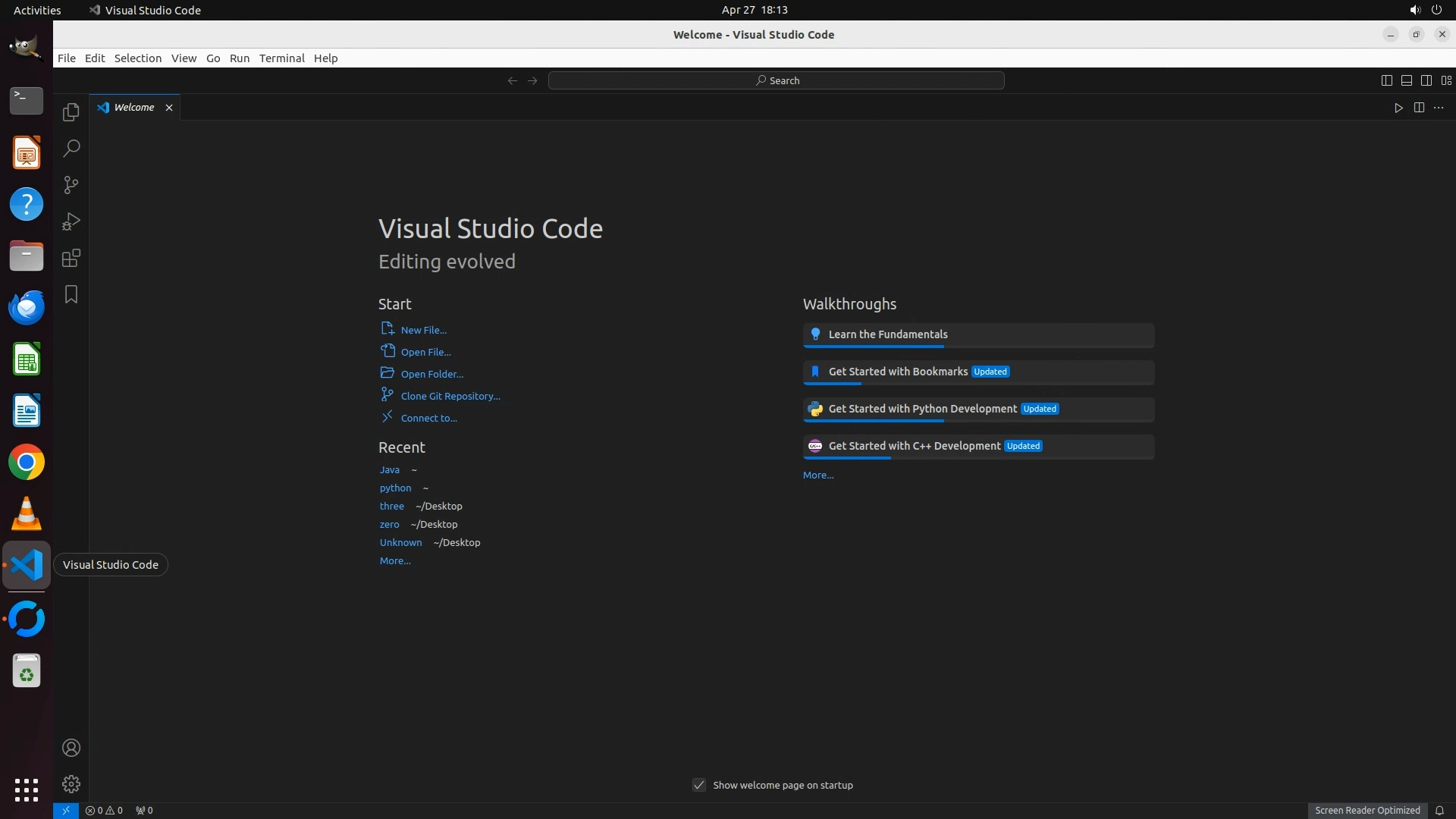Open the Bookmarks view in activity bar

[x=71, y=294]
